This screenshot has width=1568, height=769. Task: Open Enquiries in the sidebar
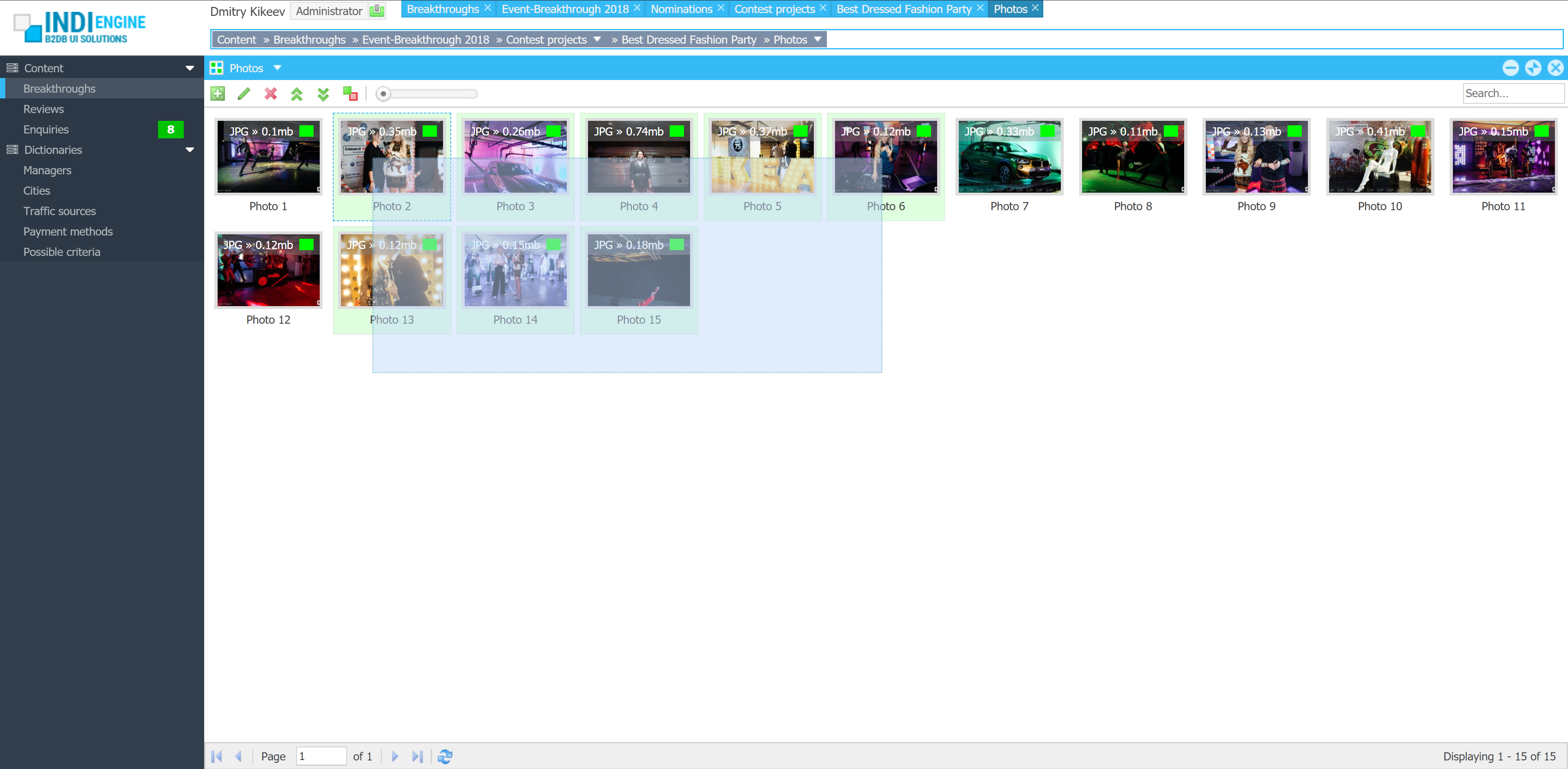pos(46,129)
